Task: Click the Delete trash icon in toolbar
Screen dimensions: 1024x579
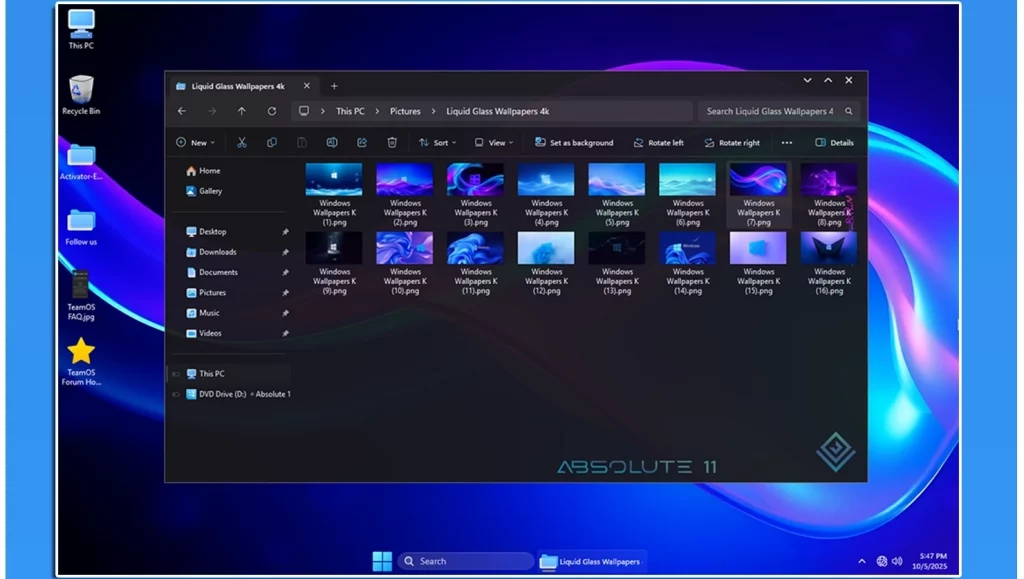Action: click(x=392, y=143)
